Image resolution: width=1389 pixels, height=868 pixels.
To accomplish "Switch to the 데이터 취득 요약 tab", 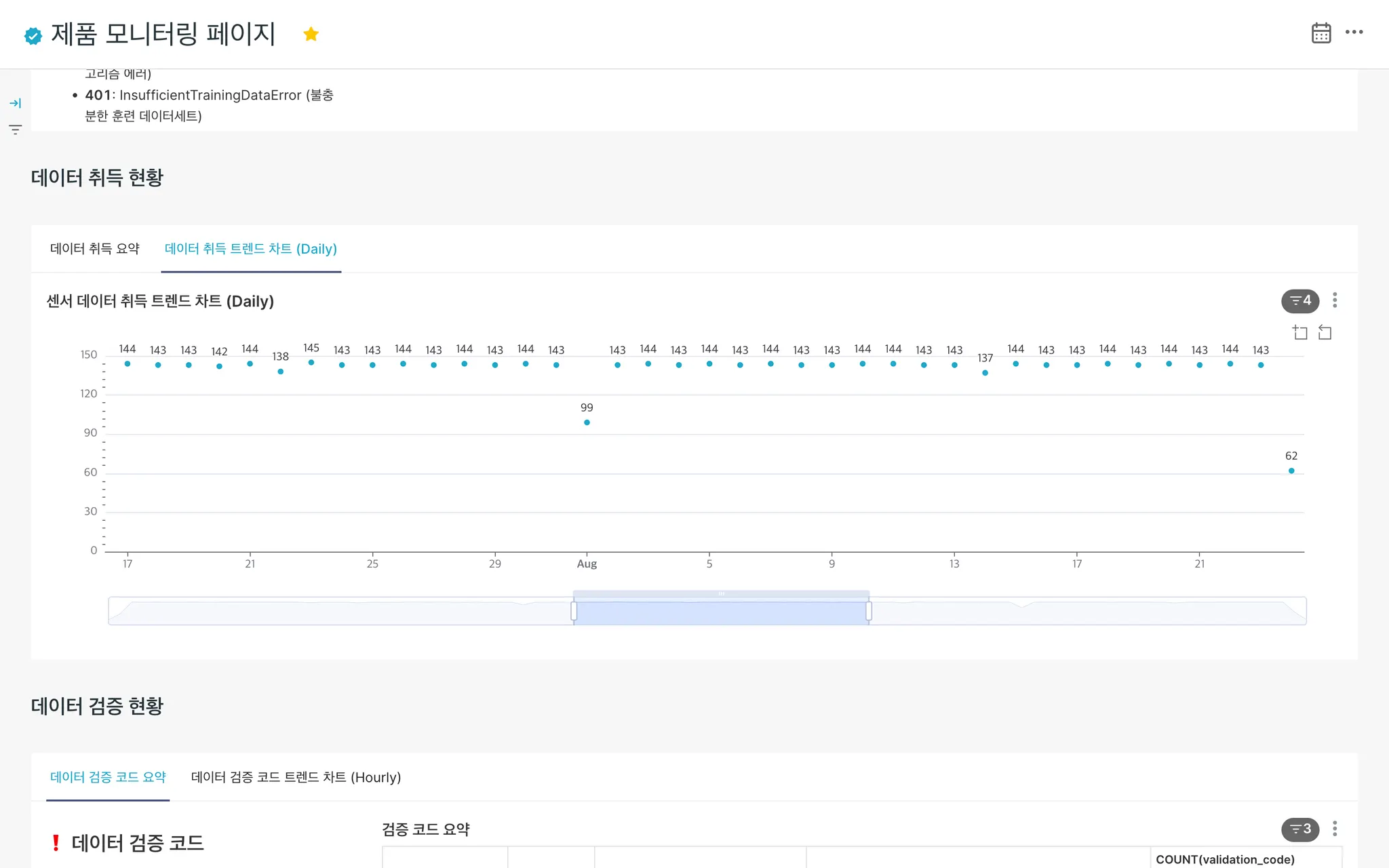I will click(95, 249).
